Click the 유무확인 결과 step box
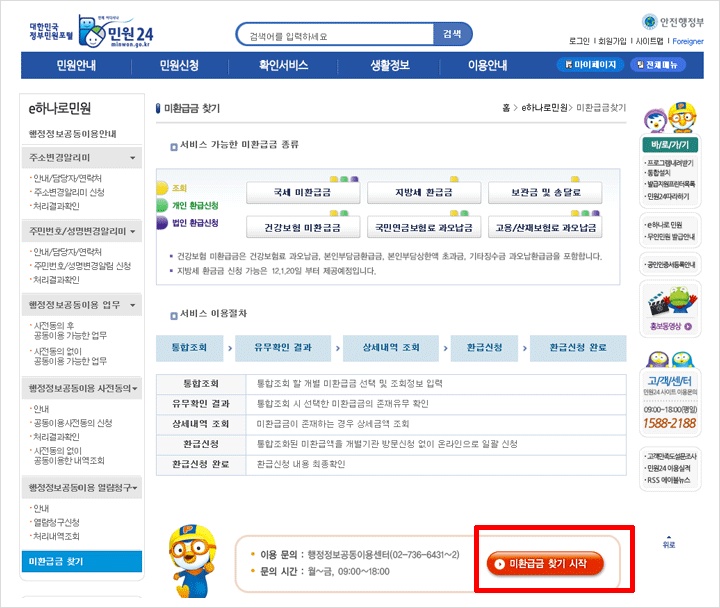The image size is (720, 608). (x=283, y=348)
